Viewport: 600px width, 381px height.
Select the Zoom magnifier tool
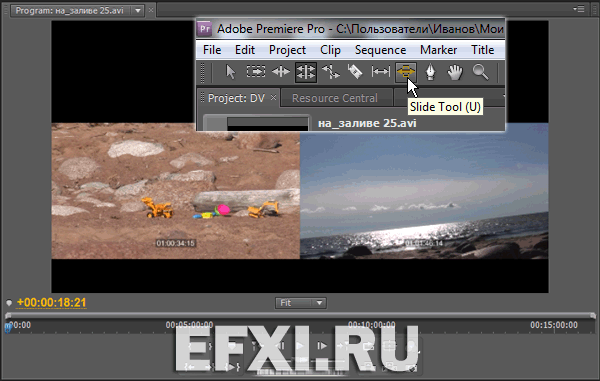(480, 72)
